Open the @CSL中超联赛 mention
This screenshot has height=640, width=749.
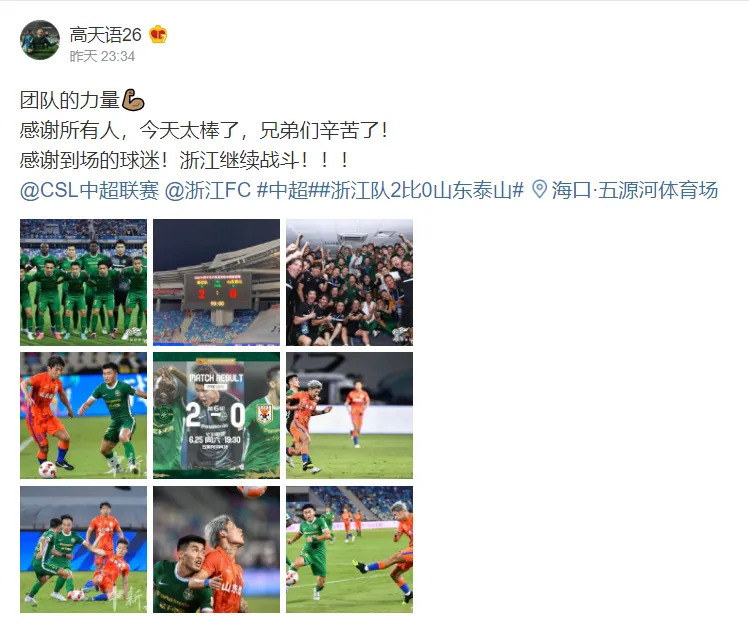click(x=89, y=190)
